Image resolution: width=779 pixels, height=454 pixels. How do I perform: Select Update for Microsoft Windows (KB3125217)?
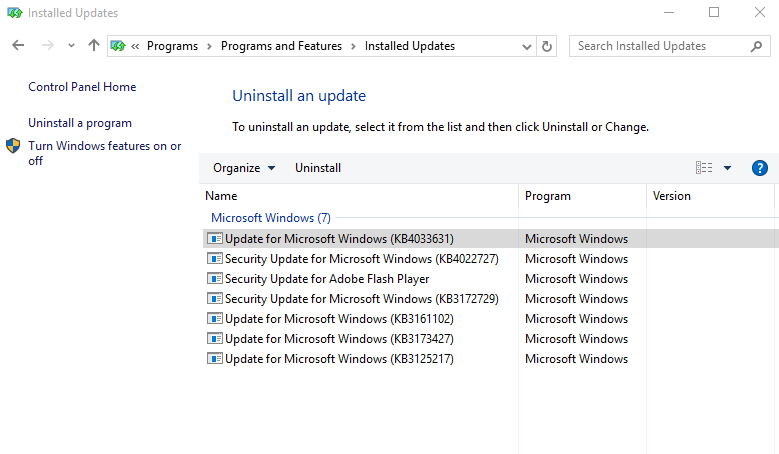[x=339, y=359]
